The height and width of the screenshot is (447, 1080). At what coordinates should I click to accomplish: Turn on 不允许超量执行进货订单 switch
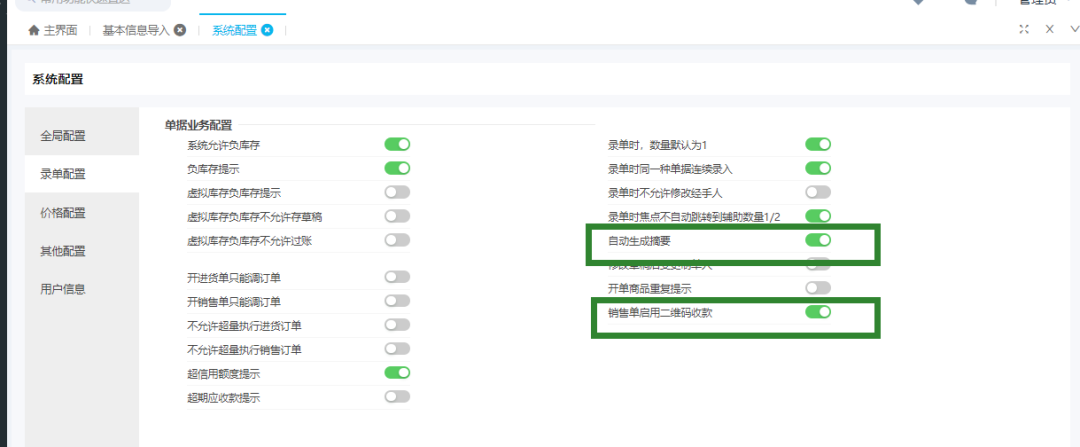(397, 324)
